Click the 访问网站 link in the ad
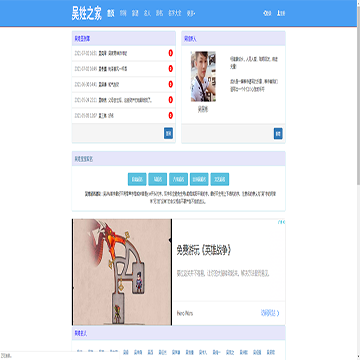The height and width of the screenshot is (360, 360). pos(270,313)
